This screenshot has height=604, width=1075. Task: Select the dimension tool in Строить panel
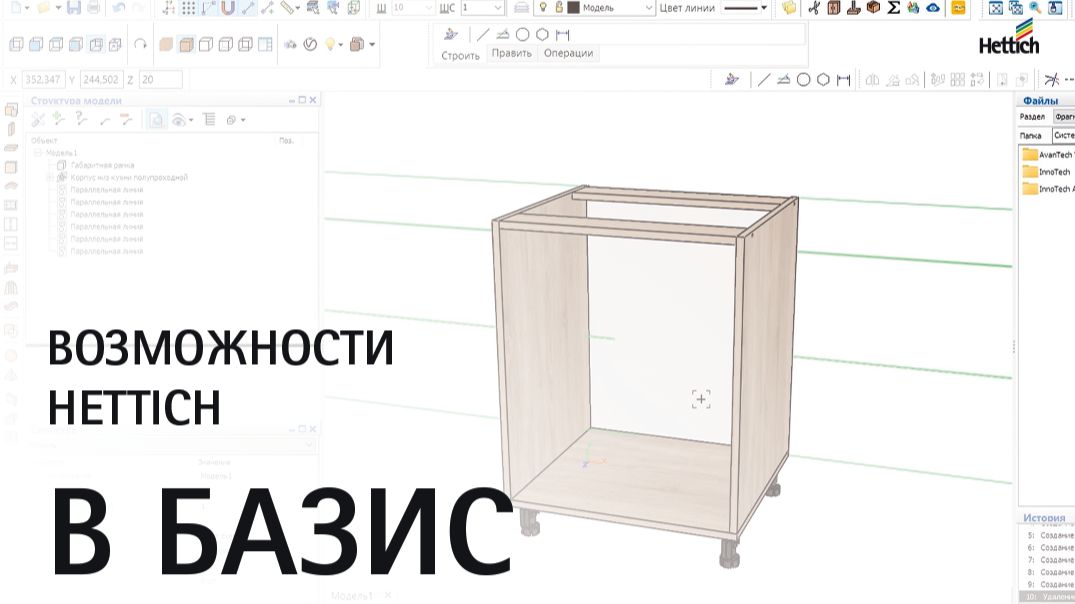pos(563,34)
